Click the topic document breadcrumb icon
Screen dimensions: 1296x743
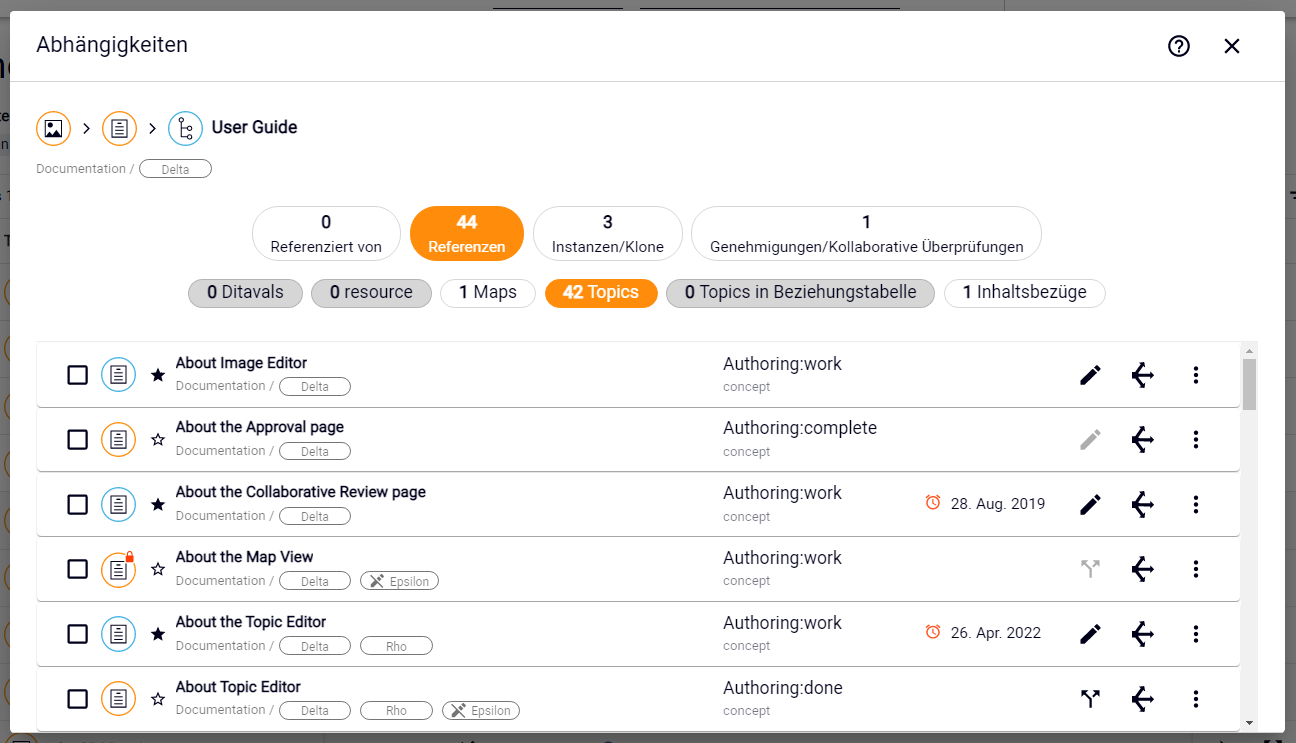point(119,128)
